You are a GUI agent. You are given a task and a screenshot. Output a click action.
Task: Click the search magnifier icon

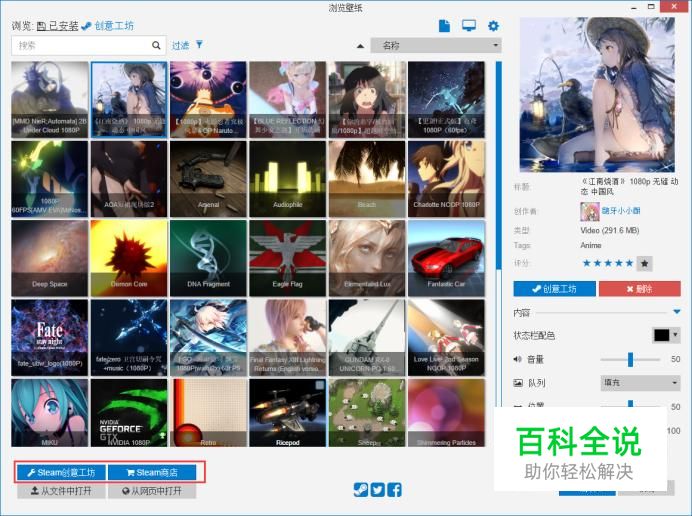[x=156, y=45]
